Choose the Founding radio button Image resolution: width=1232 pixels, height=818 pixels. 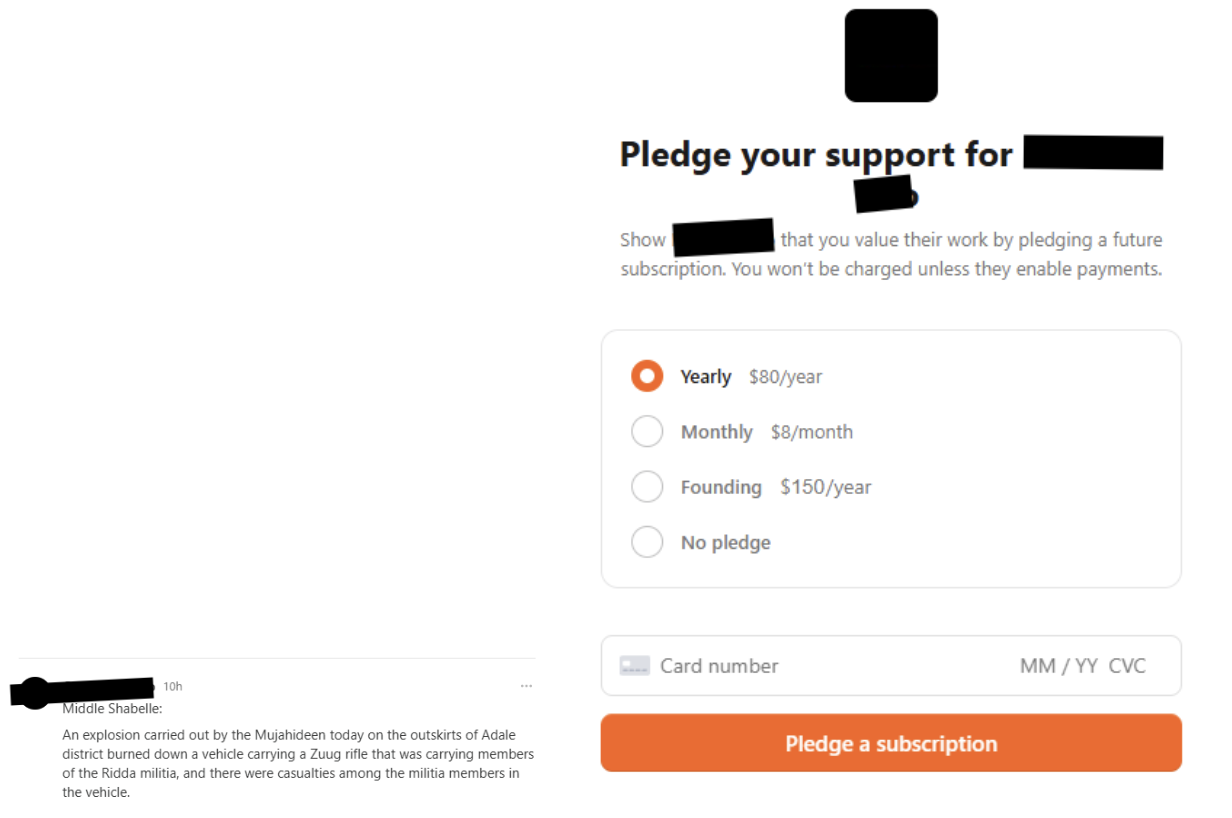[647, 487]
